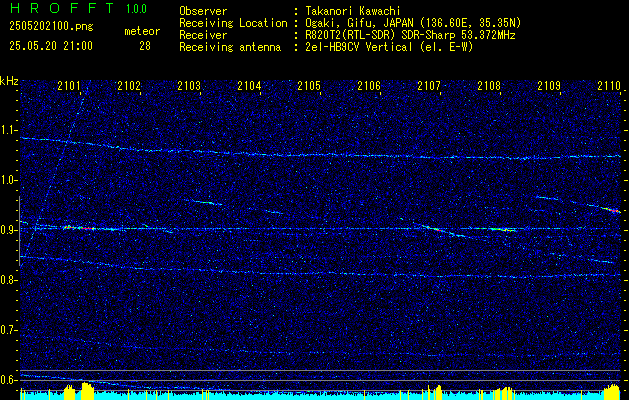Click the 0.7 frequency axis label
The width and height of the screenshot is (629, 400).
click(x=9, y=330)
